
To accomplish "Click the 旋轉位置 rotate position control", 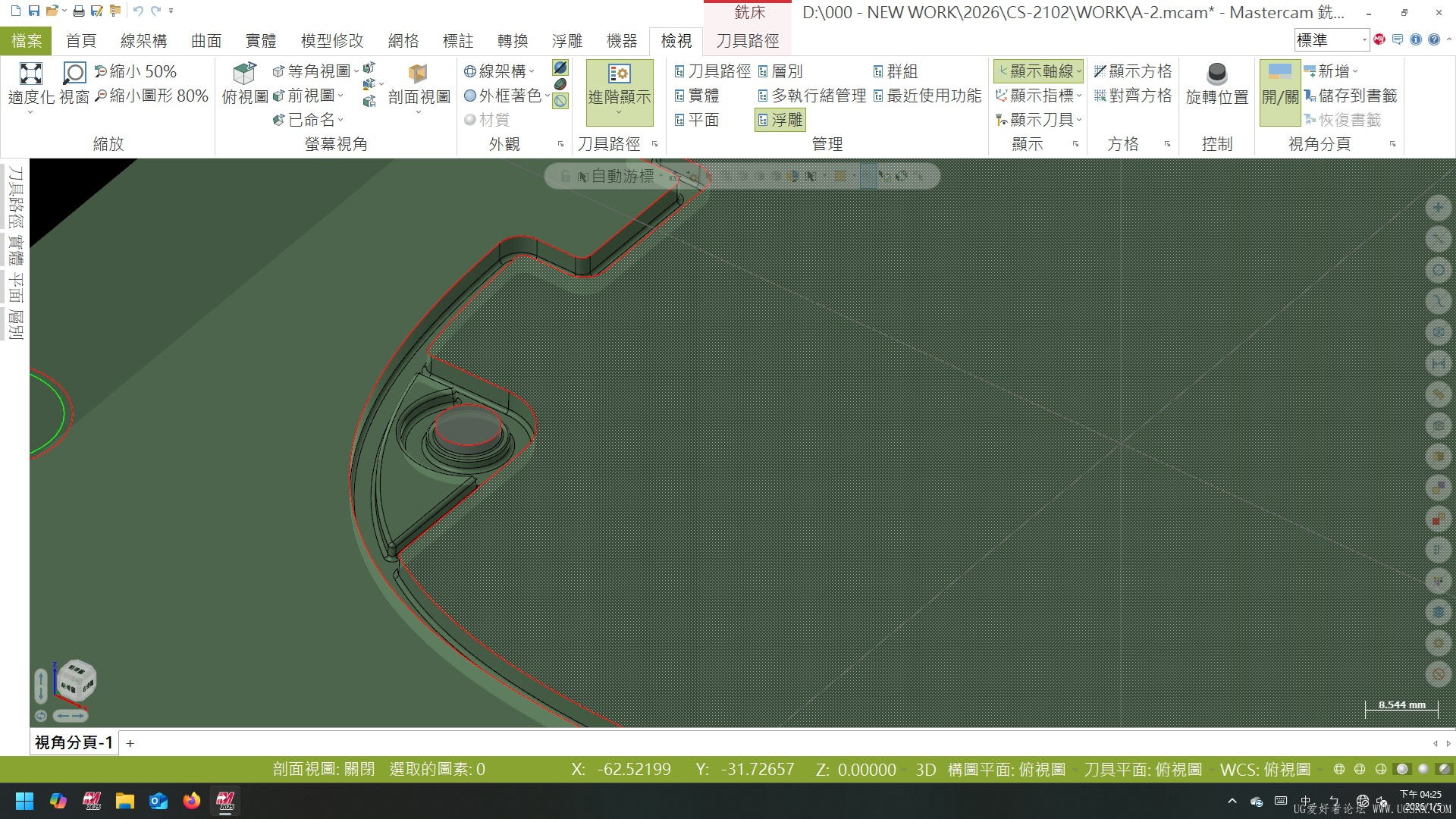I will pos(1216,83).
